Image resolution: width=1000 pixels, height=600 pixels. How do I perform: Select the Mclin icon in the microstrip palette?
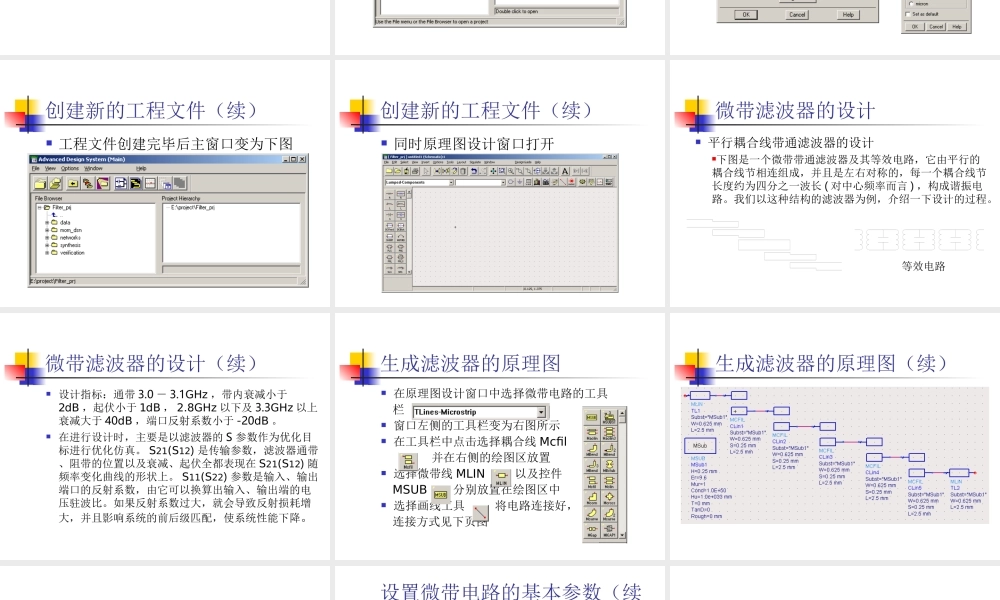609,481
